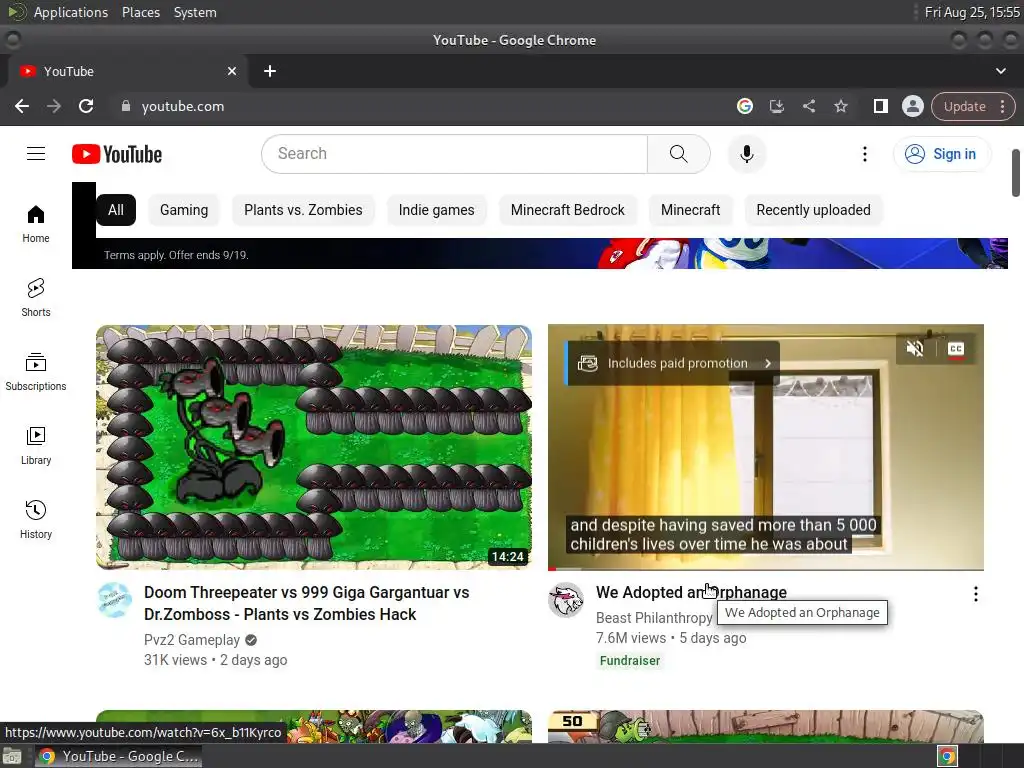
Task: Toggle closed captions on the preview
Action: tap(955, 349)
